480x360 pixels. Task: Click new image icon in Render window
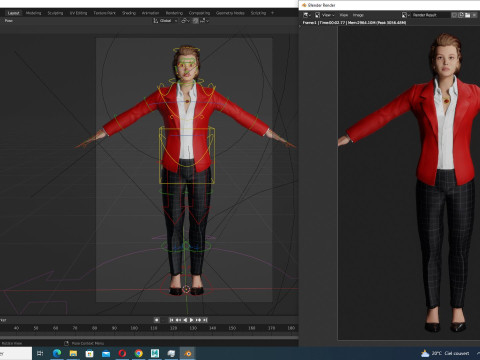click(x=461, y=15)
